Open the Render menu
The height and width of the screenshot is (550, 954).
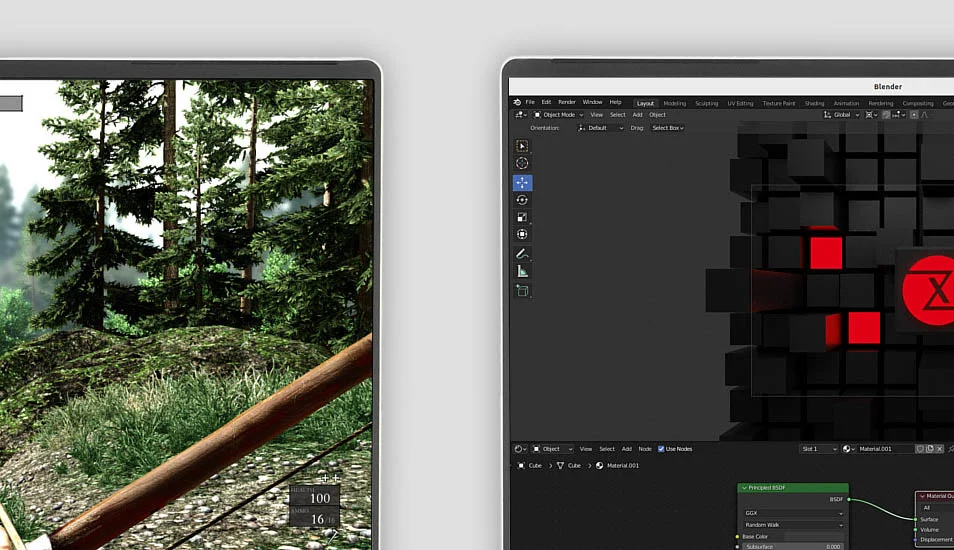pyautogui.click(x=566, y=102)
